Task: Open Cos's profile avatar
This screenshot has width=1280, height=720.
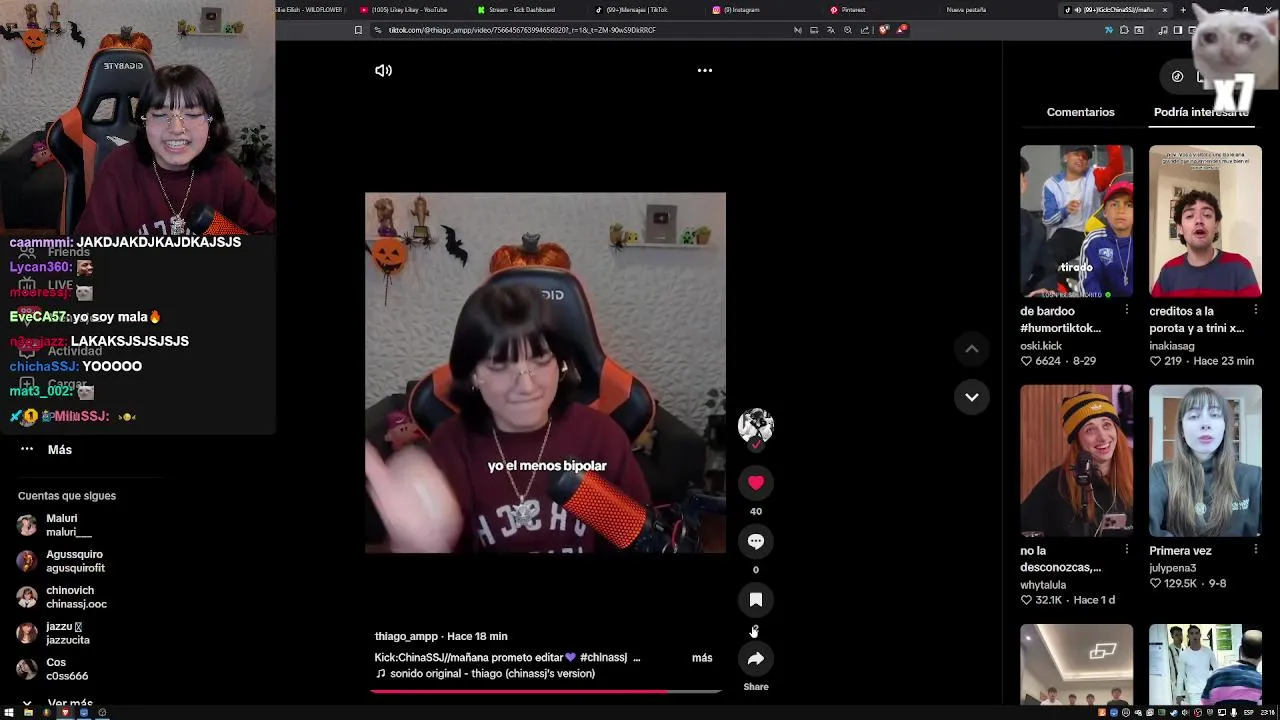Action: pyautogui.click(x=27, y=669)
